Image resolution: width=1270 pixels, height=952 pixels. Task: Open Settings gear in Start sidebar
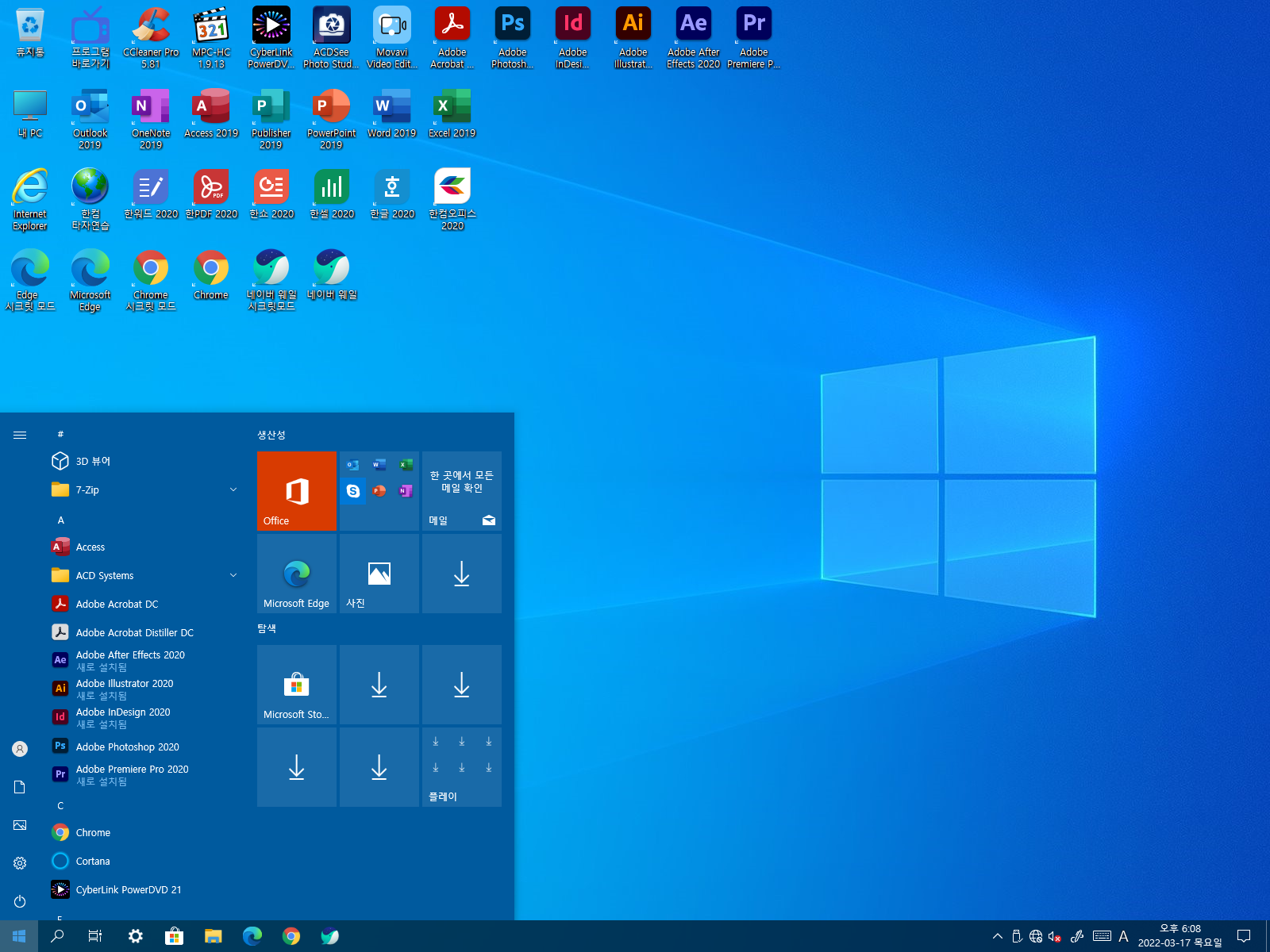pyautogui.click(x=20, y=863)
